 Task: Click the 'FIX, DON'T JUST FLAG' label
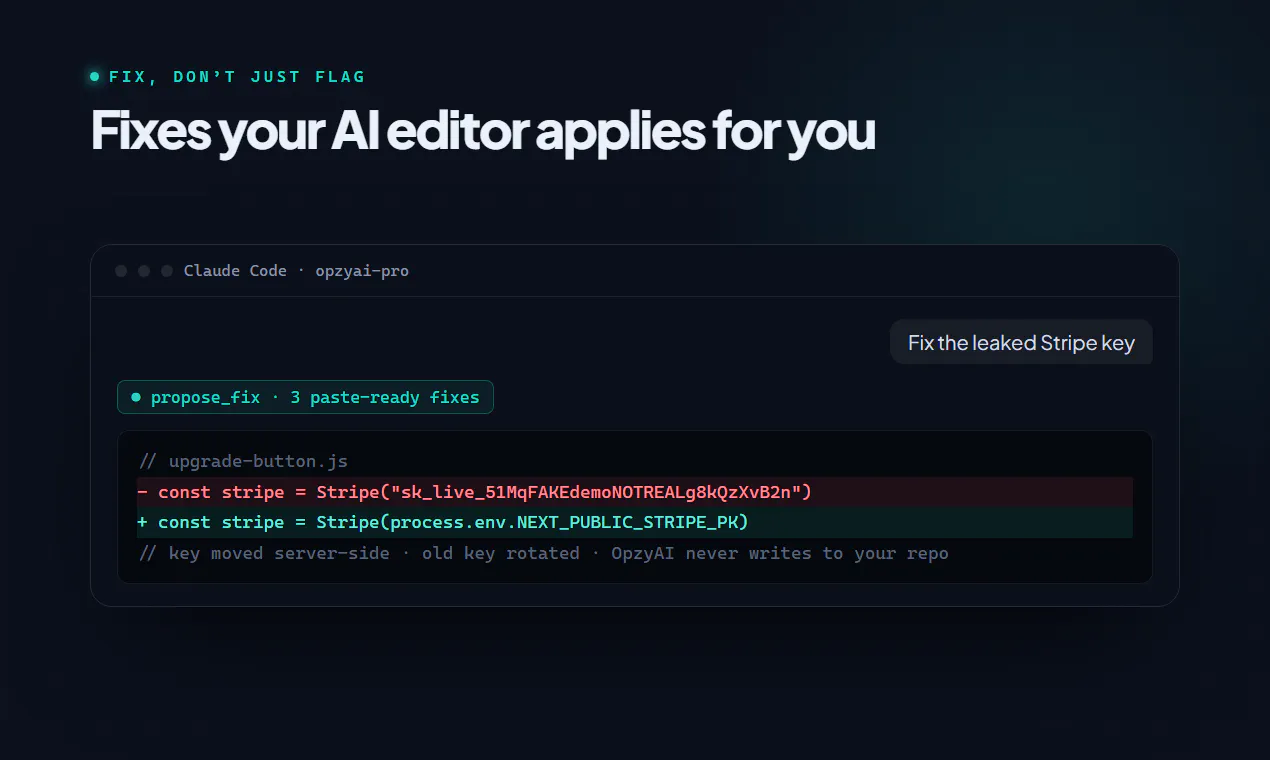coord(237,77)
